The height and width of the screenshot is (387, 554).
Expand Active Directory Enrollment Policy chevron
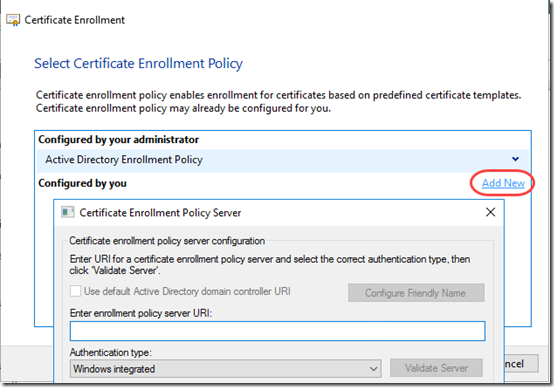515,159
